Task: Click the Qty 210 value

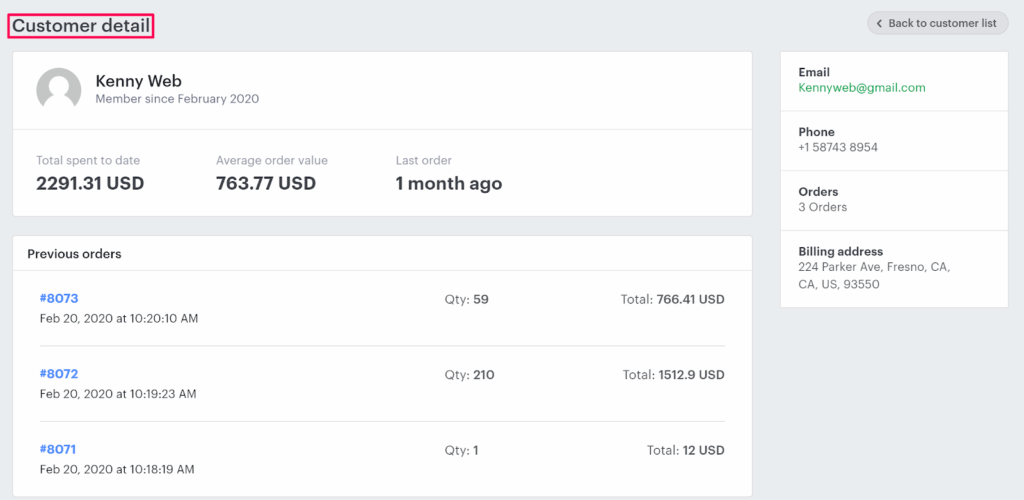Action: (x=483, y=375)
